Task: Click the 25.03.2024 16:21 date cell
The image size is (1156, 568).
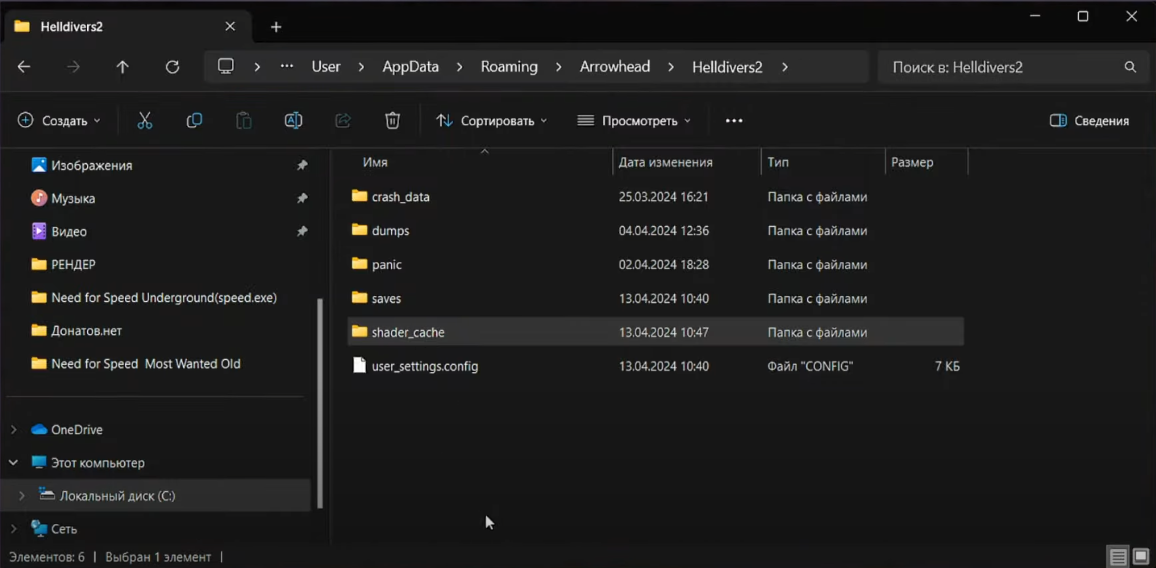Action: pyautogui.click(x=664, y=197)
